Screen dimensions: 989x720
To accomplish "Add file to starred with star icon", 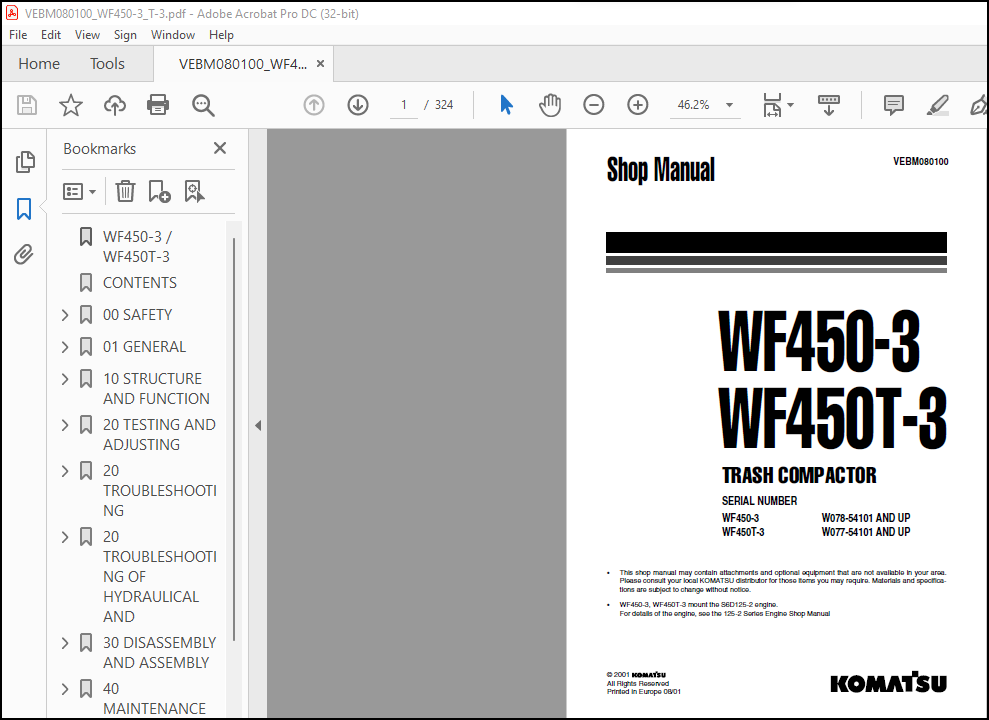I will [71, 105].
